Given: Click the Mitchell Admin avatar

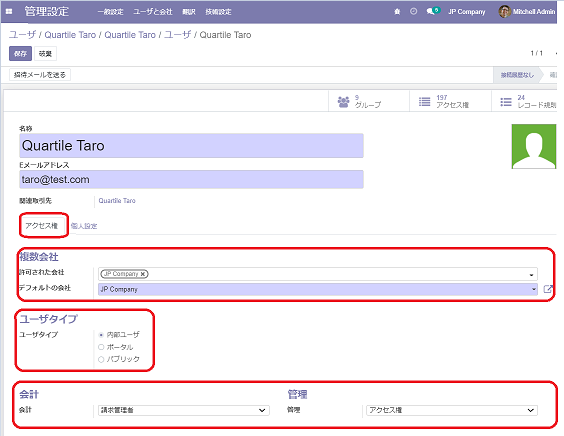Looking at the screenshot, I should pos(504,12).
